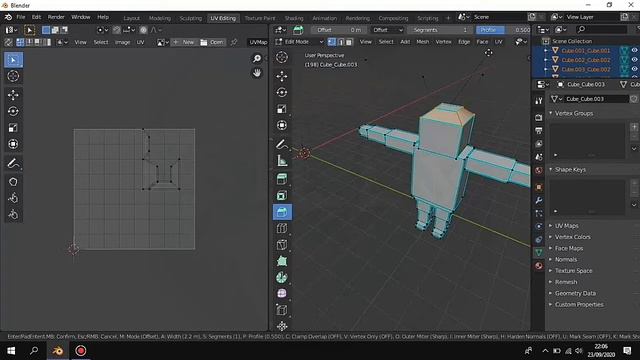The width and height of the screenshot is (640, 360).
Task: Toggle visibility of Cube.001_Cube.001
Action: click(635, 50)
